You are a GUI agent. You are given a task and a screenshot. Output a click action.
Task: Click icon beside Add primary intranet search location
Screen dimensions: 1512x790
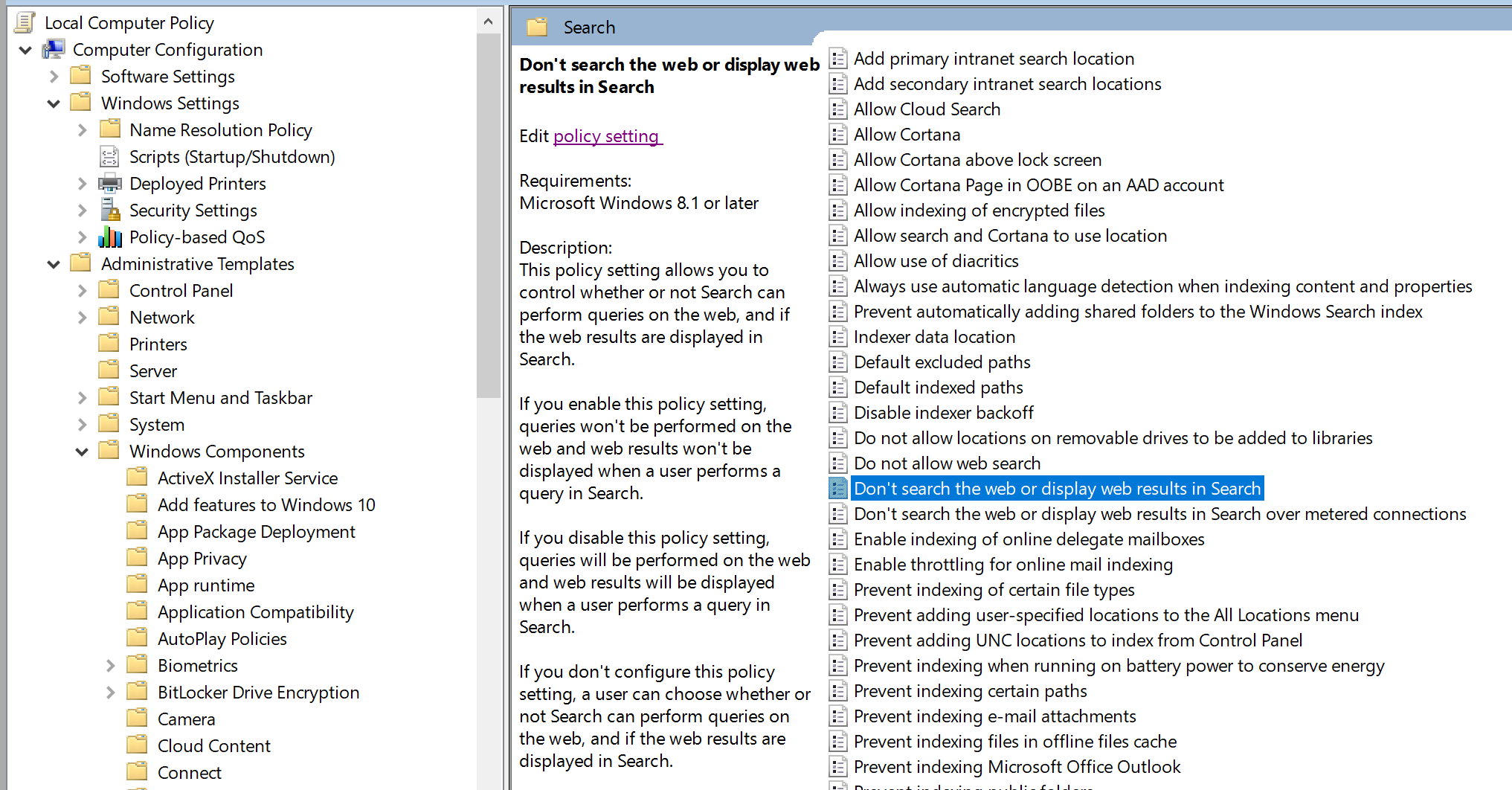[838, 59]
